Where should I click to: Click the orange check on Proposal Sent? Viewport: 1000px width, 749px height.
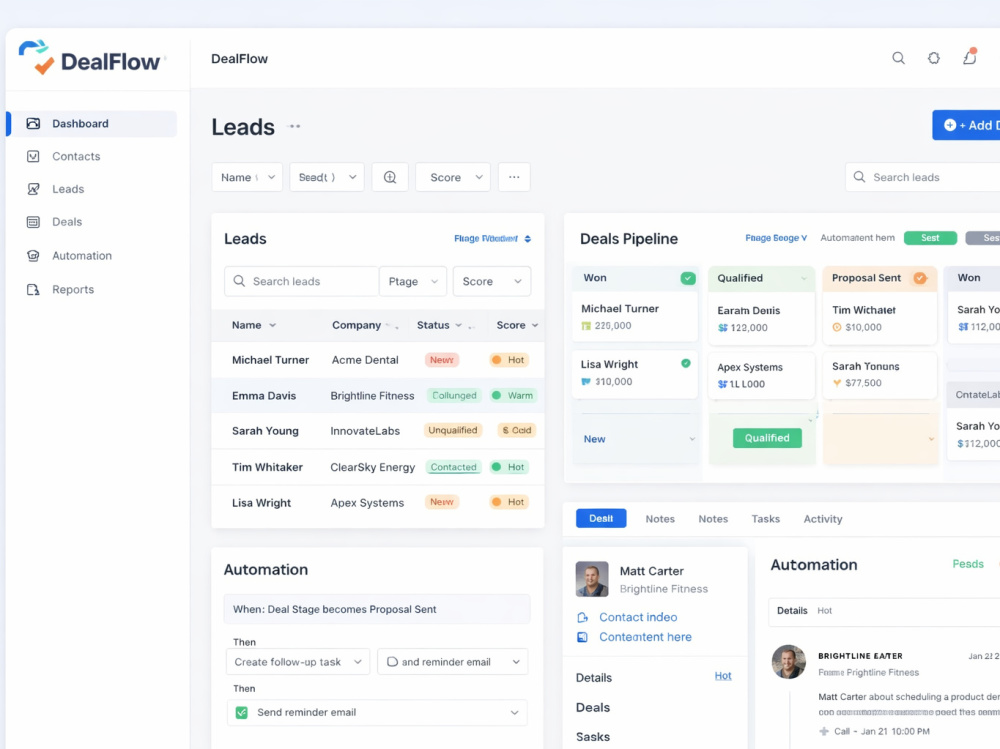(x=920, y=278)
